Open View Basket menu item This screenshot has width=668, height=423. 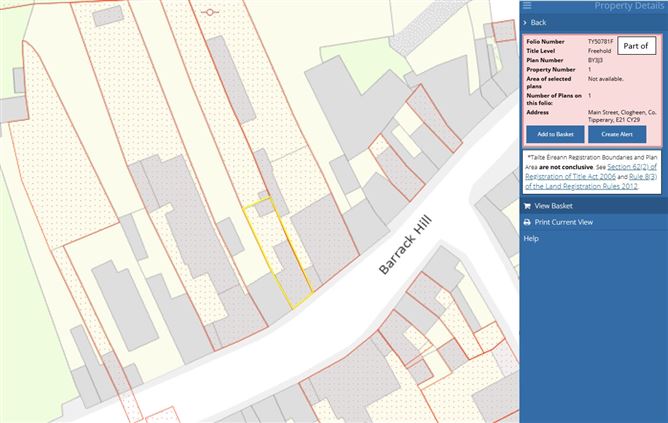(x=553, y=206)
